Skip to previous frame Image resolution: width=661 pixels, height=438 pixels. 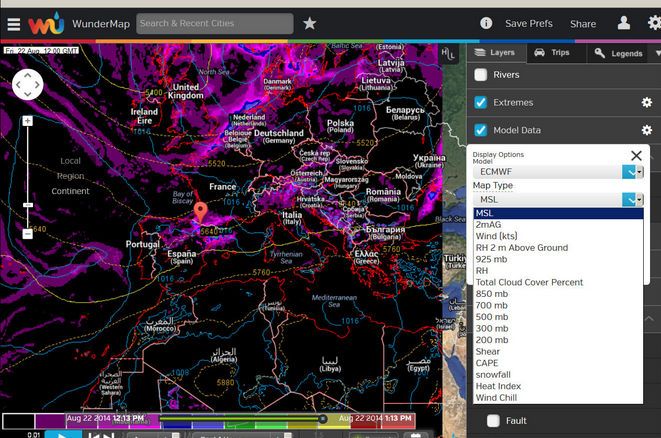coord(94,435)
